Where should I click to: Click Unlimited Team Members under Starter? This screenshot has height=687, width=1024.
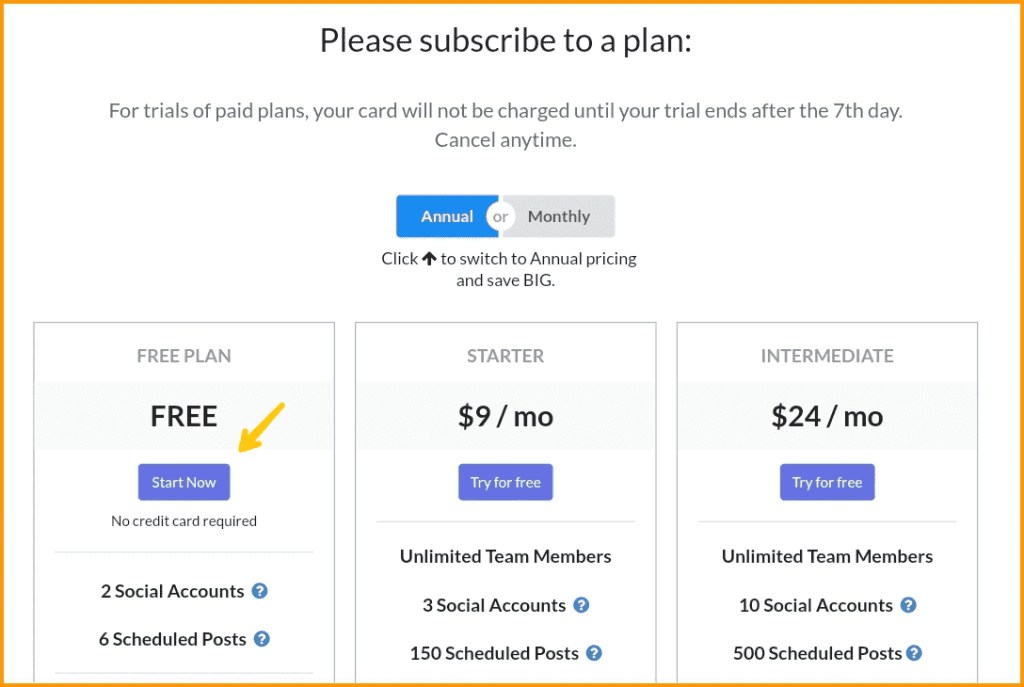tap(505, 556)
